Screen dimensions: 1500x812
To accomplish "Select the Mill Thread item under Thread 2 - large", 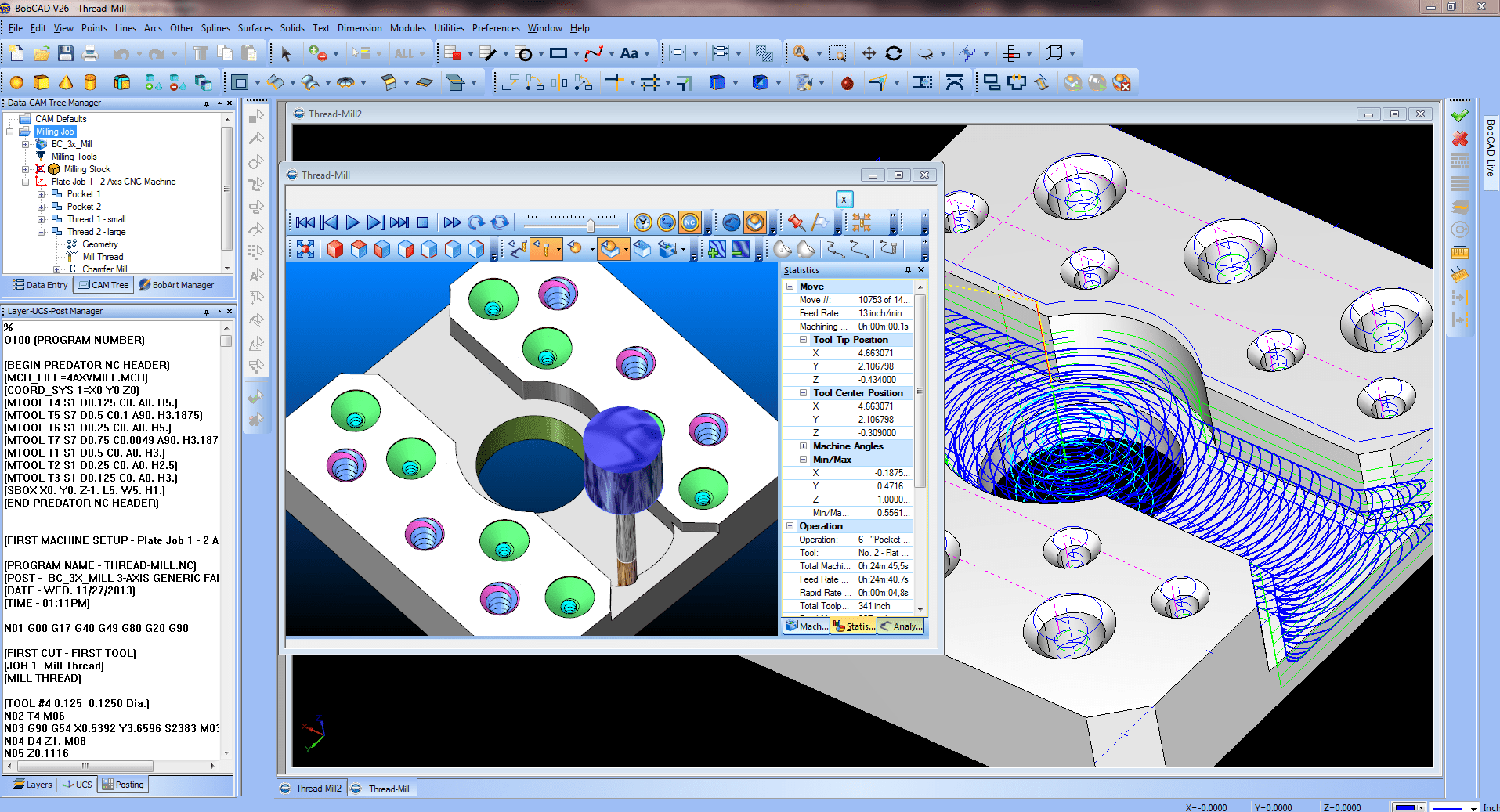I will (103, 256).
